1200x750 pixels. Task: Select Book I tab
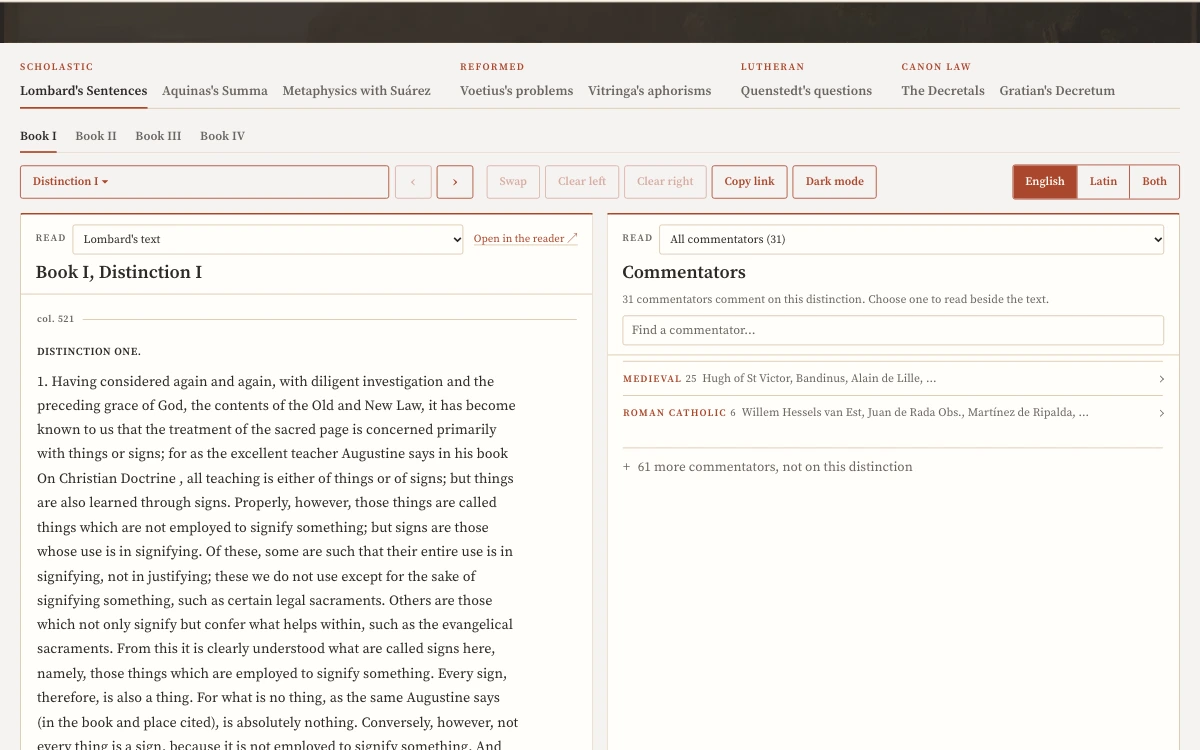tap(38, 136)
